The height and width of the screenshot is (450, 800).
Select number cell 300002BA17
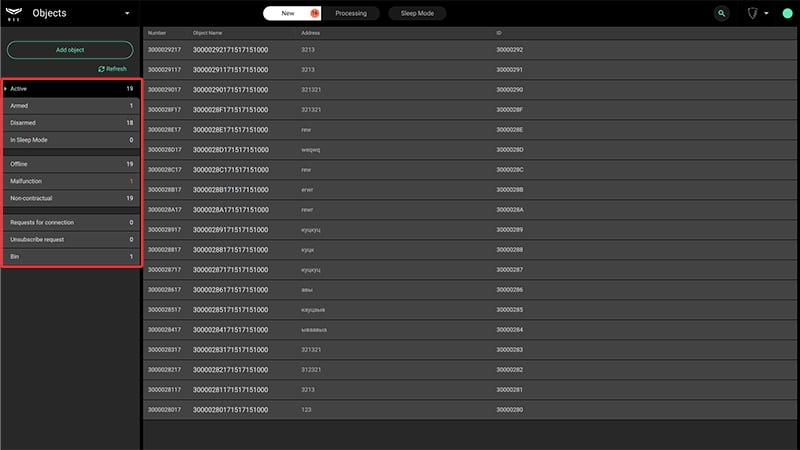pos(164,210)
